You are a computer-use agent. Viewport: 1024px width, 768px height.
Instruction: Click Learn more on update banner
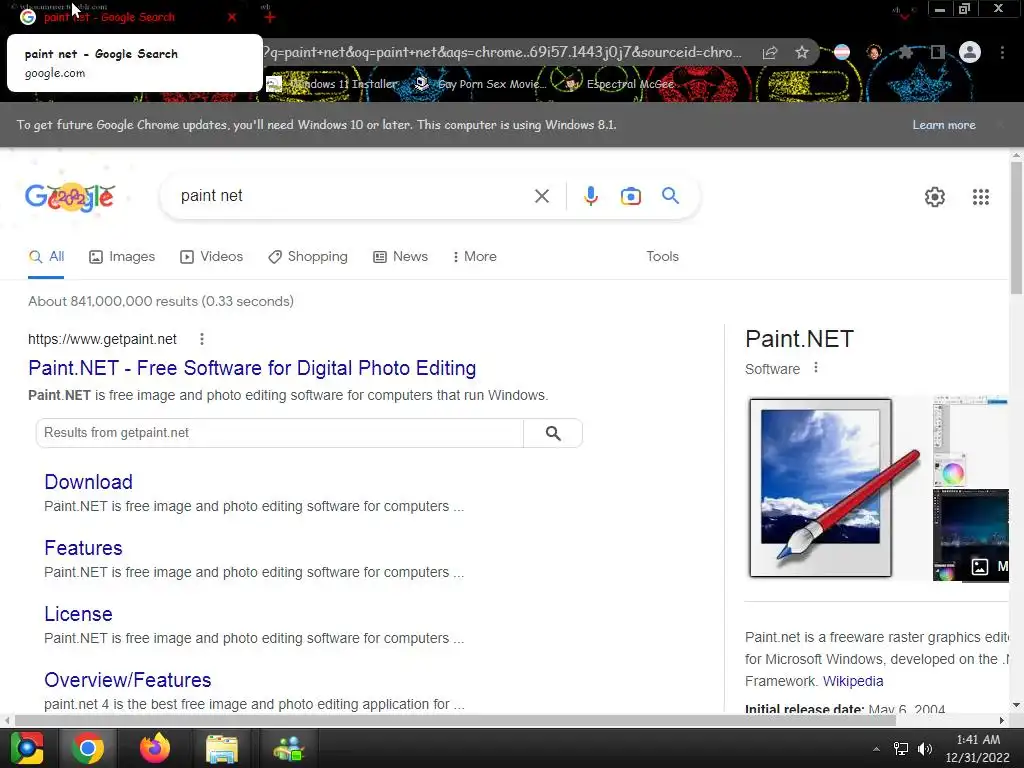[944, 125]
